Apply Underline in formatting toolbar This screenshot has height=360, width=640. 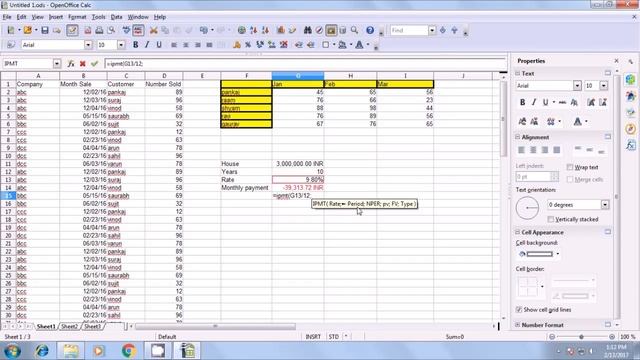click(159, 45)
